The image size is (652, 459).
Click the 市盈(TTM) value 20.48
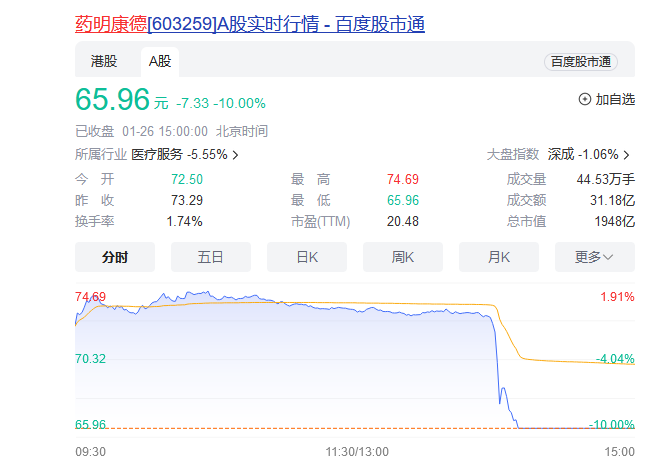pyautogui.click(x=403, y=221)
